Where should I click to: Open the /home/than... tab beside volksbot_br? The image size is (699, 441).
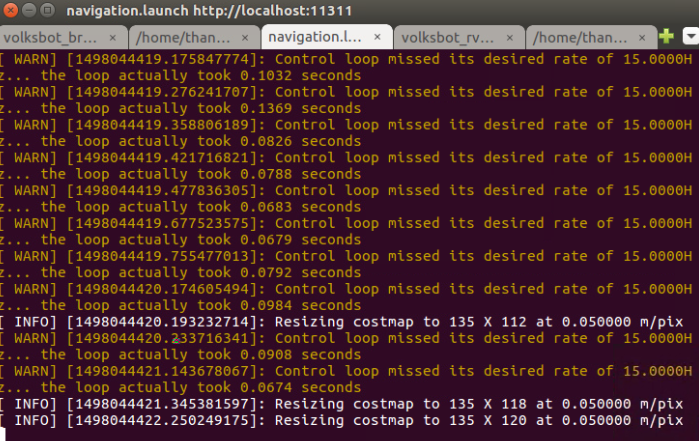[182, 38]
